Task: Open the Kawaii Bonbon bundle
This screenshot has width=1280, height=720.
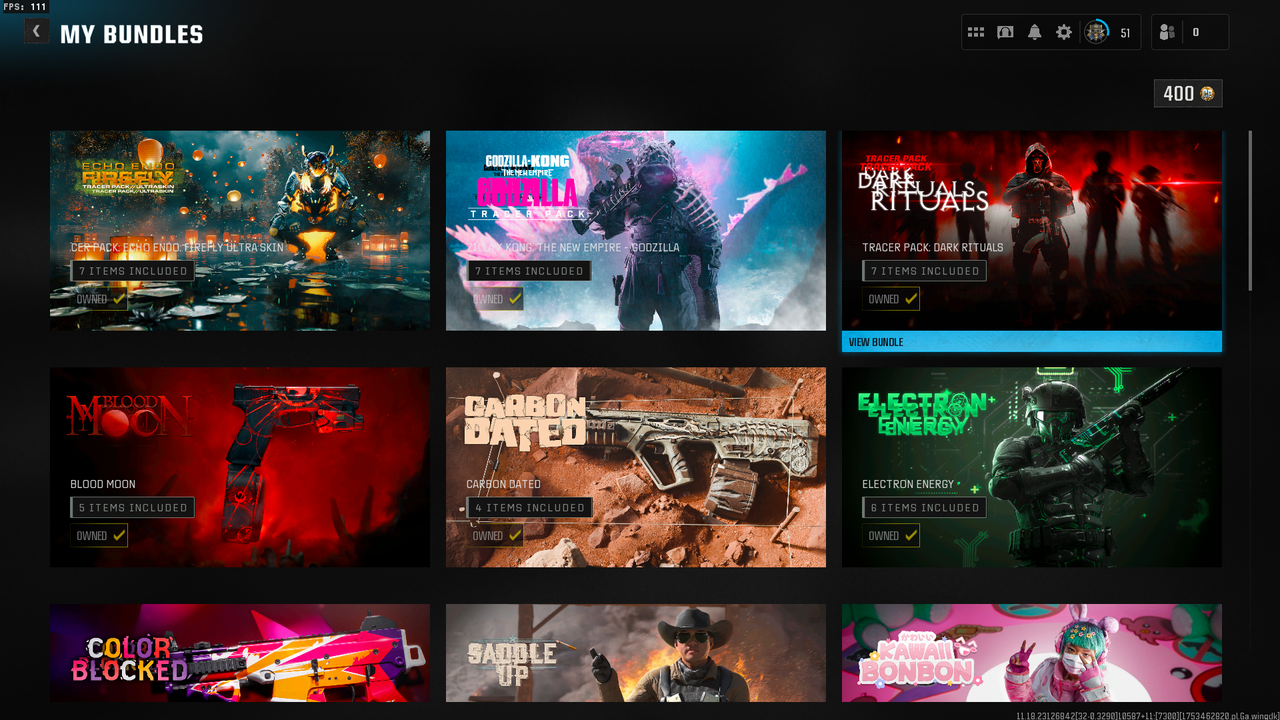Action: [x=1032, y=653]
